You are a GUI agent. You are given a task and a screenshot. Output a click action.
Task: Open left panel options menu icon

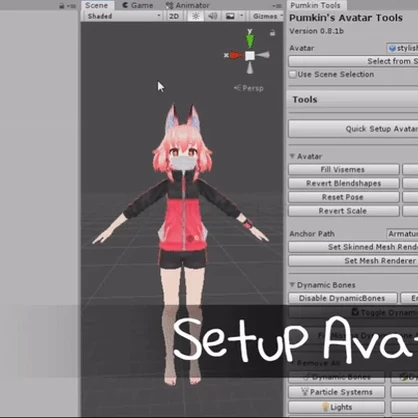pyautogui.click(x=71, y=6)
